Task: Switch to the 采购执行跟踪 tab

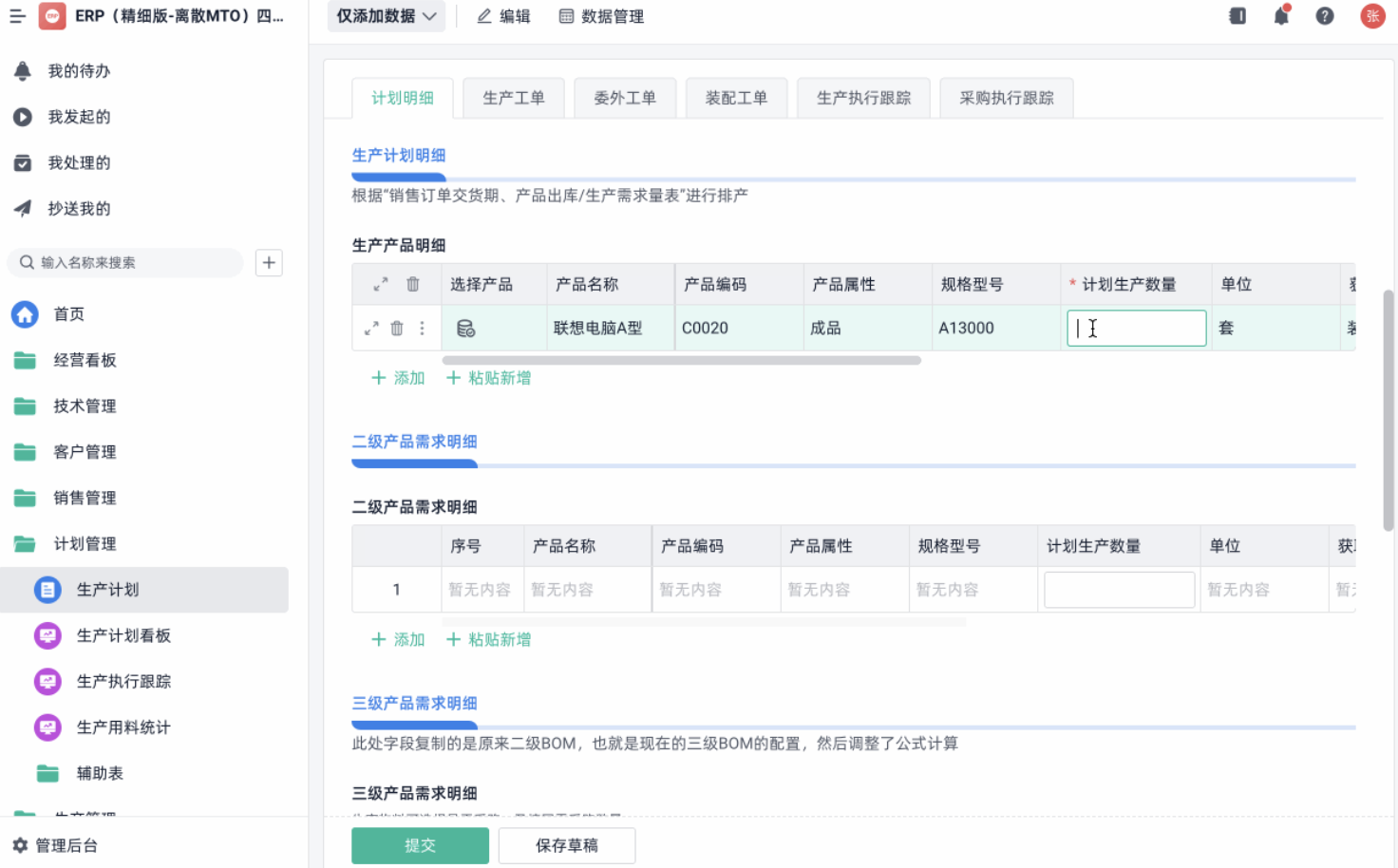Action: click(x=1006, y=98)
